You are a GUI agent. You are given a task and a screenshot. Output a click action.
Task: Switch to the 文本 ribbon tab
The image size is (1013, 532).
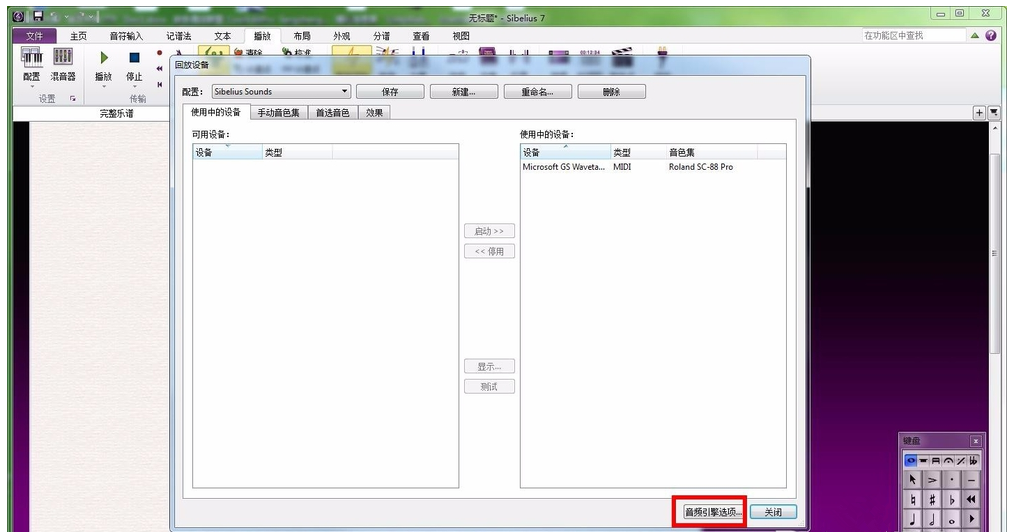click(x=222, y=36)
